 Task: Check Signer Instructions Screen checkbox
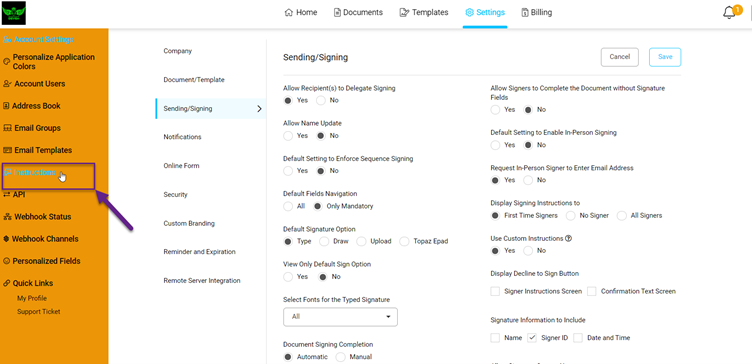tap(495, 291)
